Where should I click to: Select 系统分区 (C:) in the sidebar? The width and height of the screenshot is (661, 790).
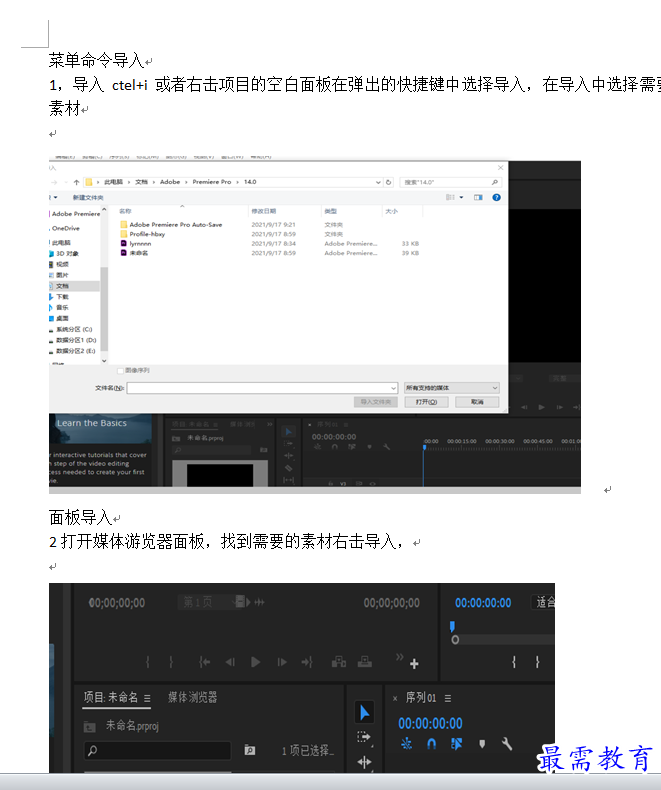click(74, 330)
